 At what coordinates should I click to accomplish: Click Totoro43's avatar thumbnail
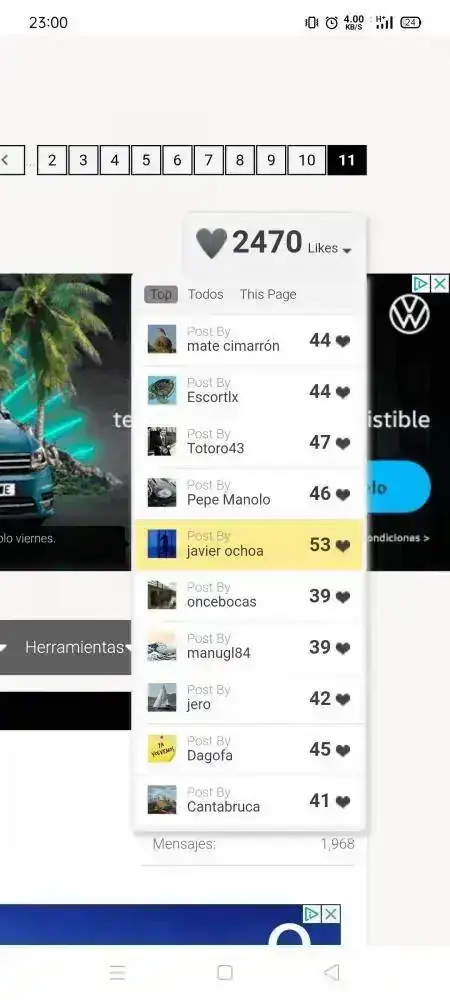tap(162, 441)
